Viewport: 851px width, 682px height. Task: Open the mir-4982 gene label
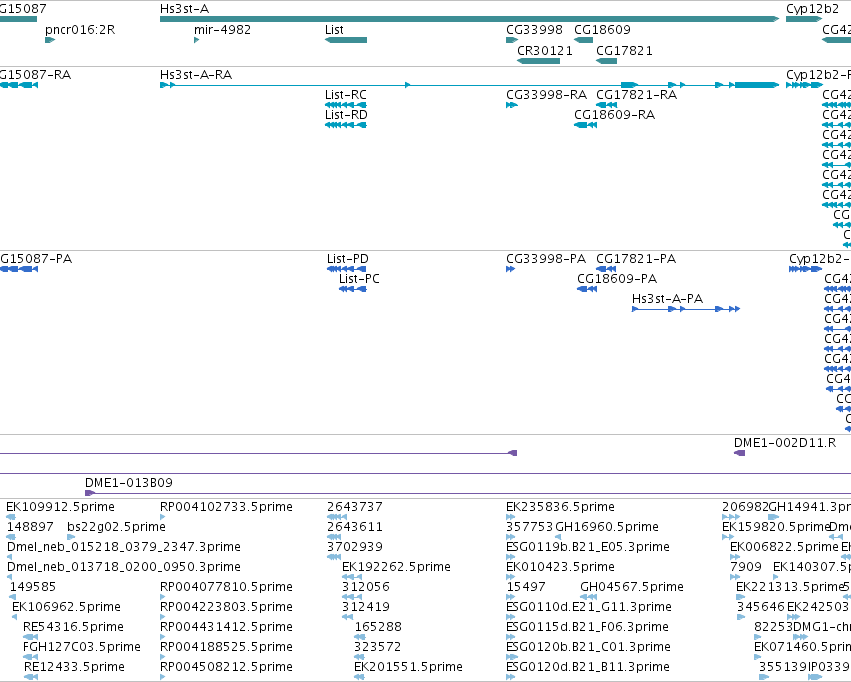coord(223,29)
